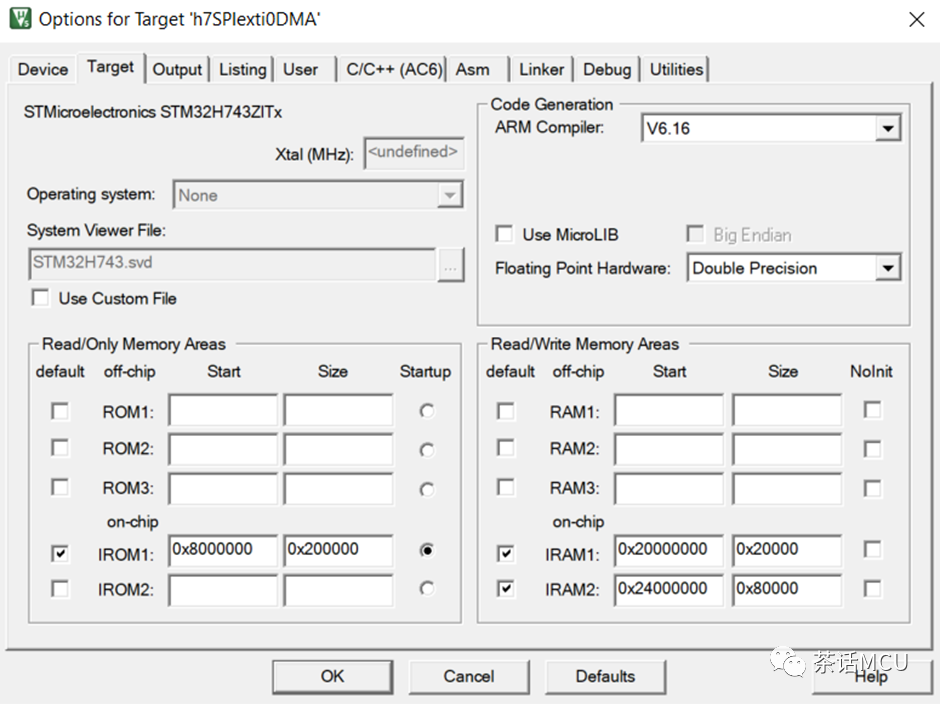The width and height of the screenshot is (940, 704).
Task: Expand the ARM Compiler version dropdown
Action: [x=888, y=128]
